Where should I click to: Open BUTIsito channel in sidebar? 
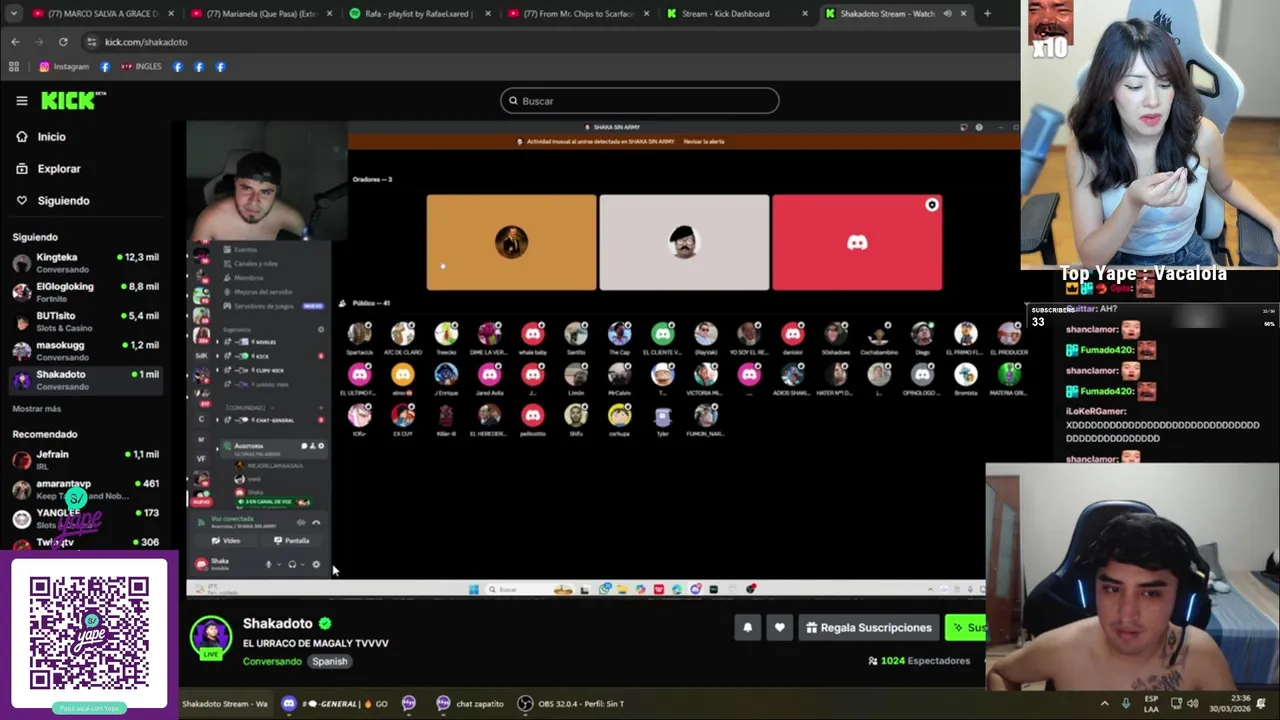click(x=85, y=321)
